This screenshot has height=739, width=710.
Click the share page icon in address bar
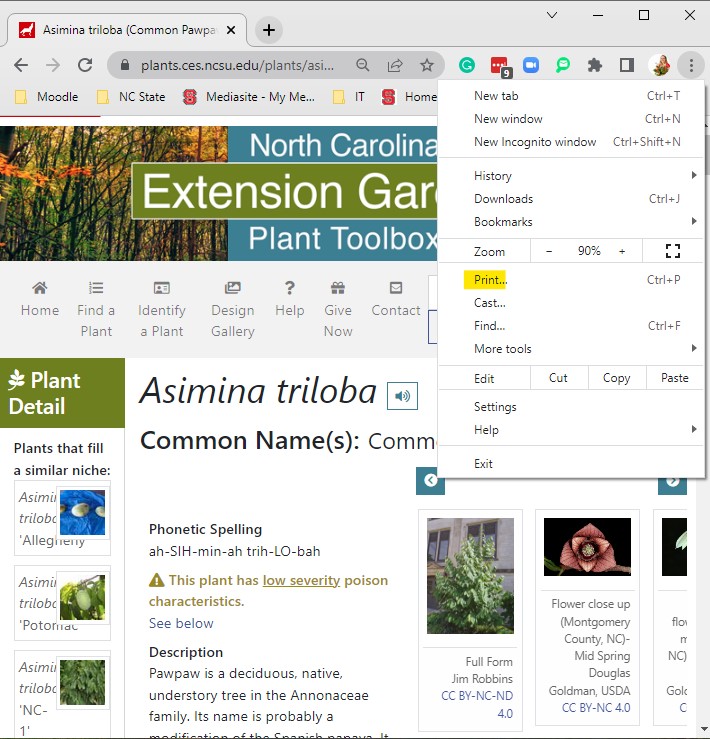tap(395, 65)
